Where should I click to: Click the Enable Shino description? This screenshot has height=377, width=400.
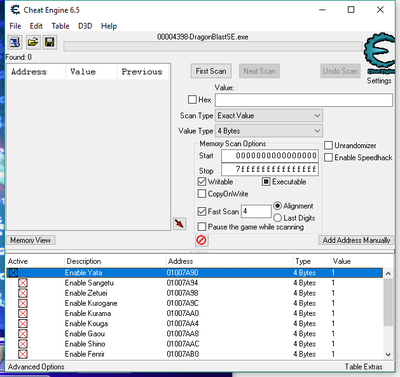[85, 344]
